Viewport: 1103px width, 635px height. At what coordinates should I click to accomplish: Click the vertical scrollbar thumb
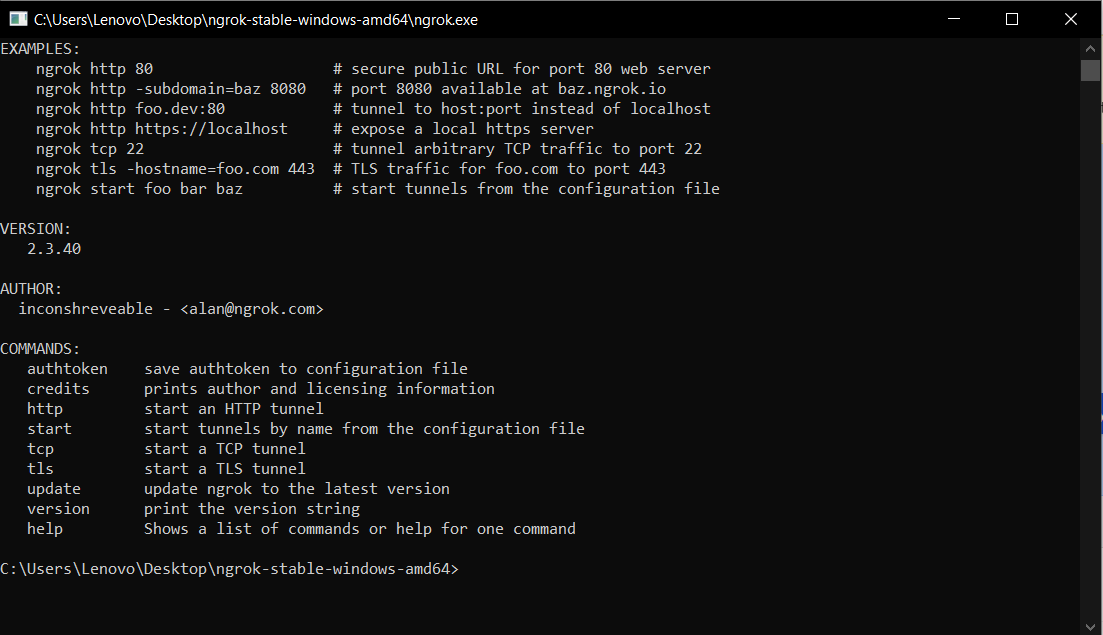(x=1090, y=70)
